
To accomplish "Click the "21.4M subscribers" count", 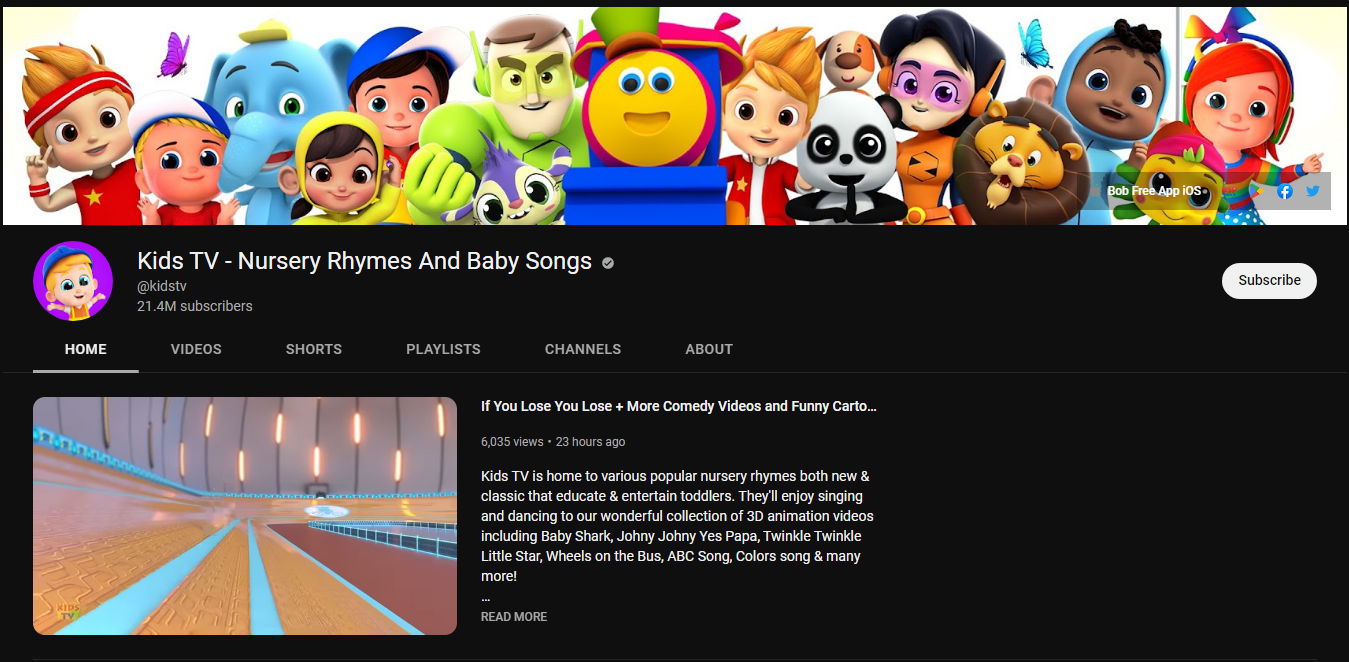I will coord(195,306).
